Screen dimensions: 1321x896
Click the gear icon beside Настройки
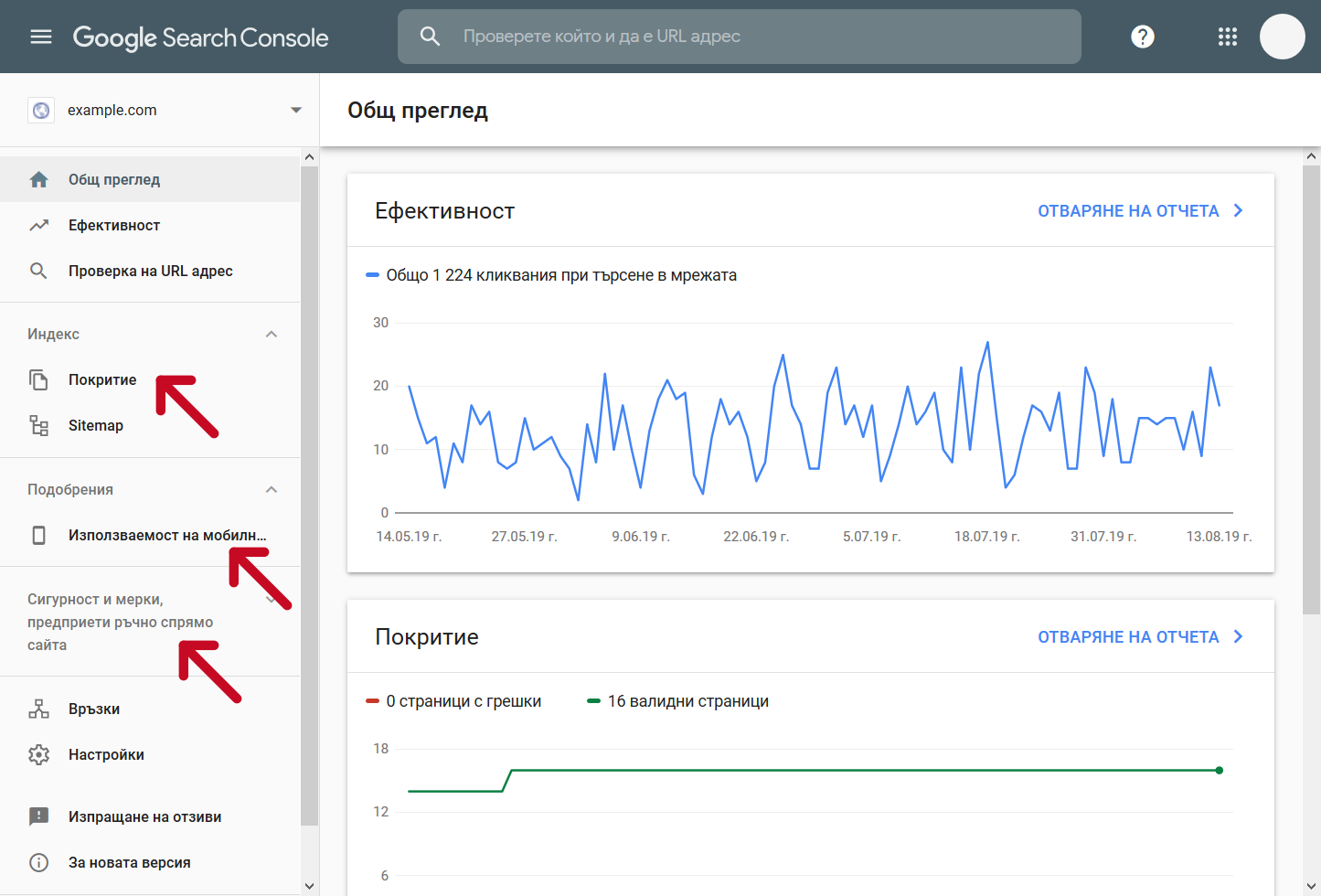pos(38,754)
